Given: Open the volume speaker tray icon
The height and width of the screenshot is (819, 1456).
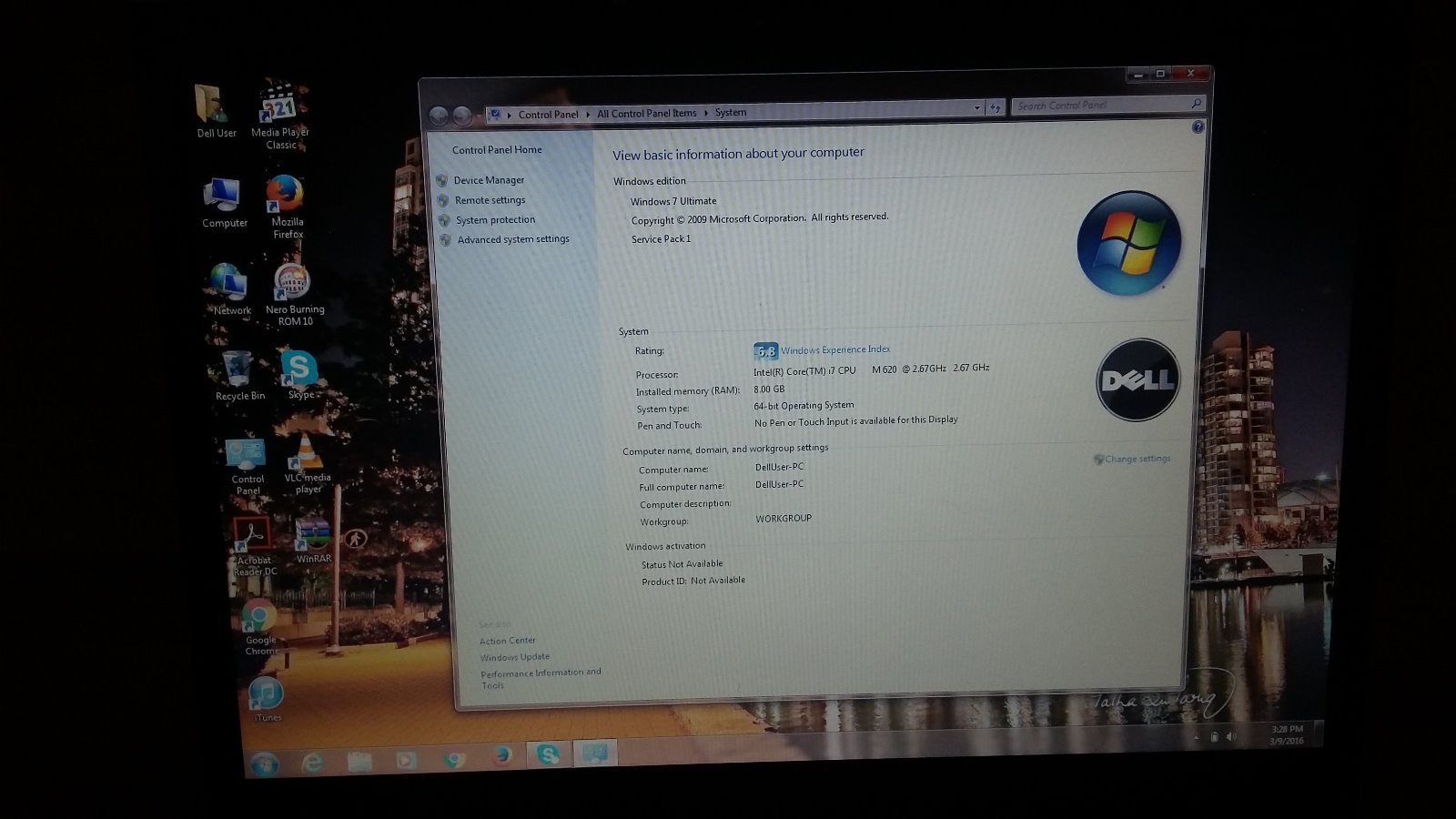Looking at the screenshot, I should pos(1230,736).
